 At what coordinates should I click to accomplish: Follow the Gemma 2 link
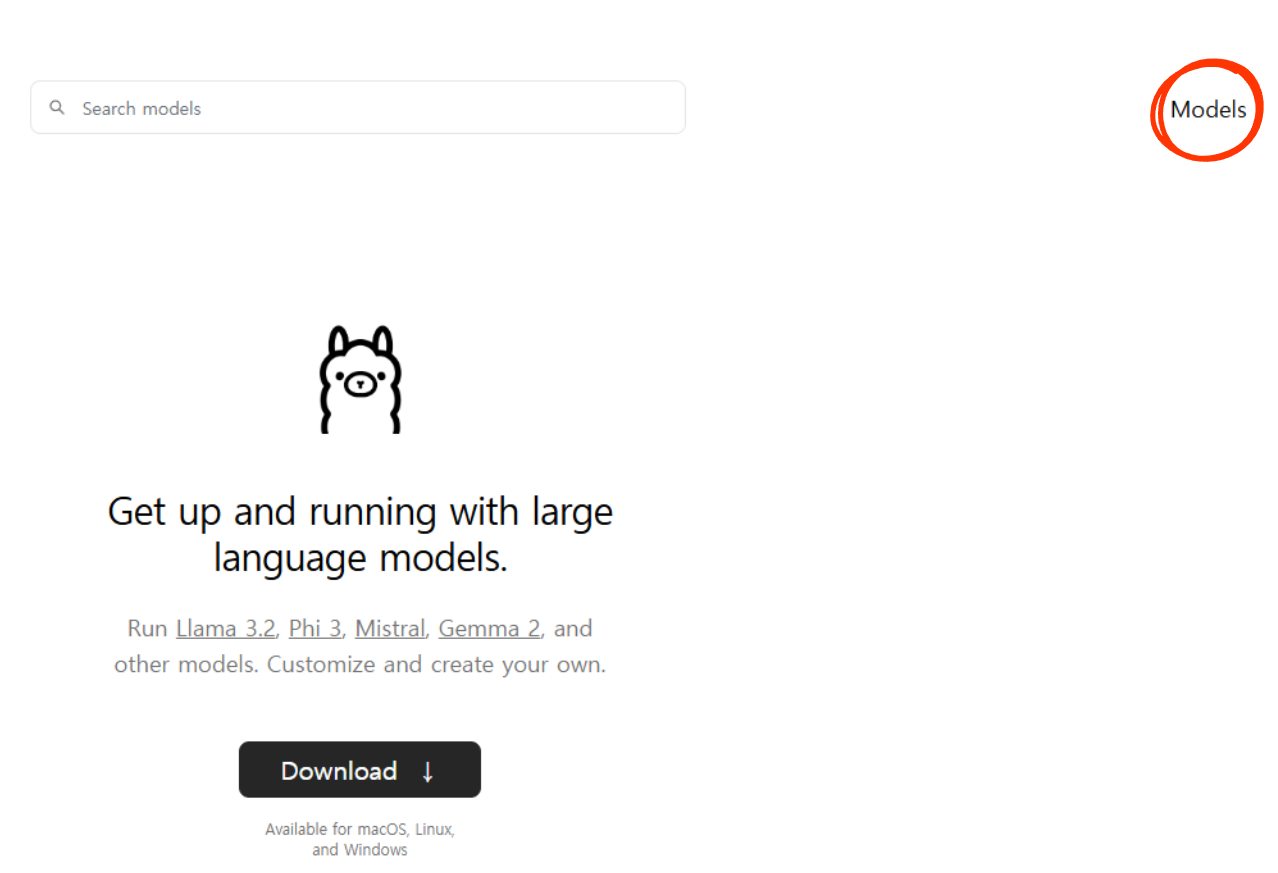489,629
